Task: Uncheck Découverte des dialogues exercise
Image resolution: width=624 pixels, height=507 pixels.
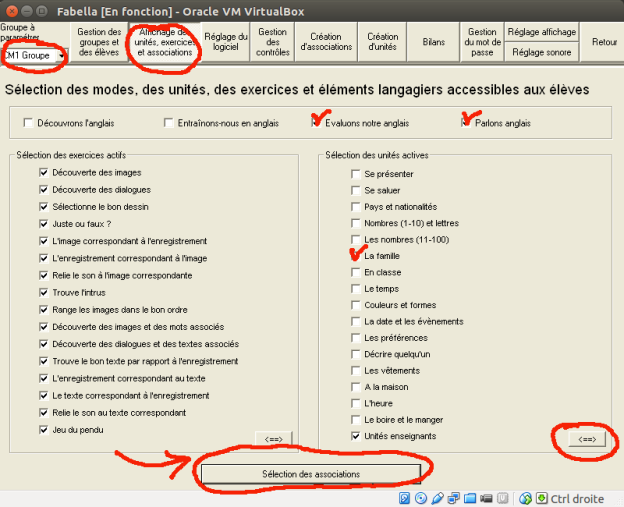Action: coord(44,189)
